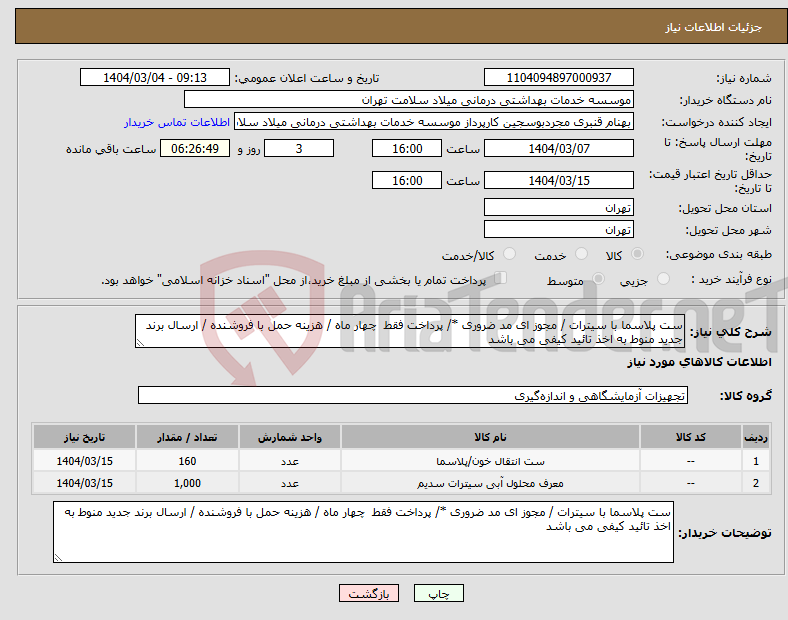Click the گروه کالا field
Image resolution: width=788 pixels, height=620 pixels.
click(x=413, y=395)
